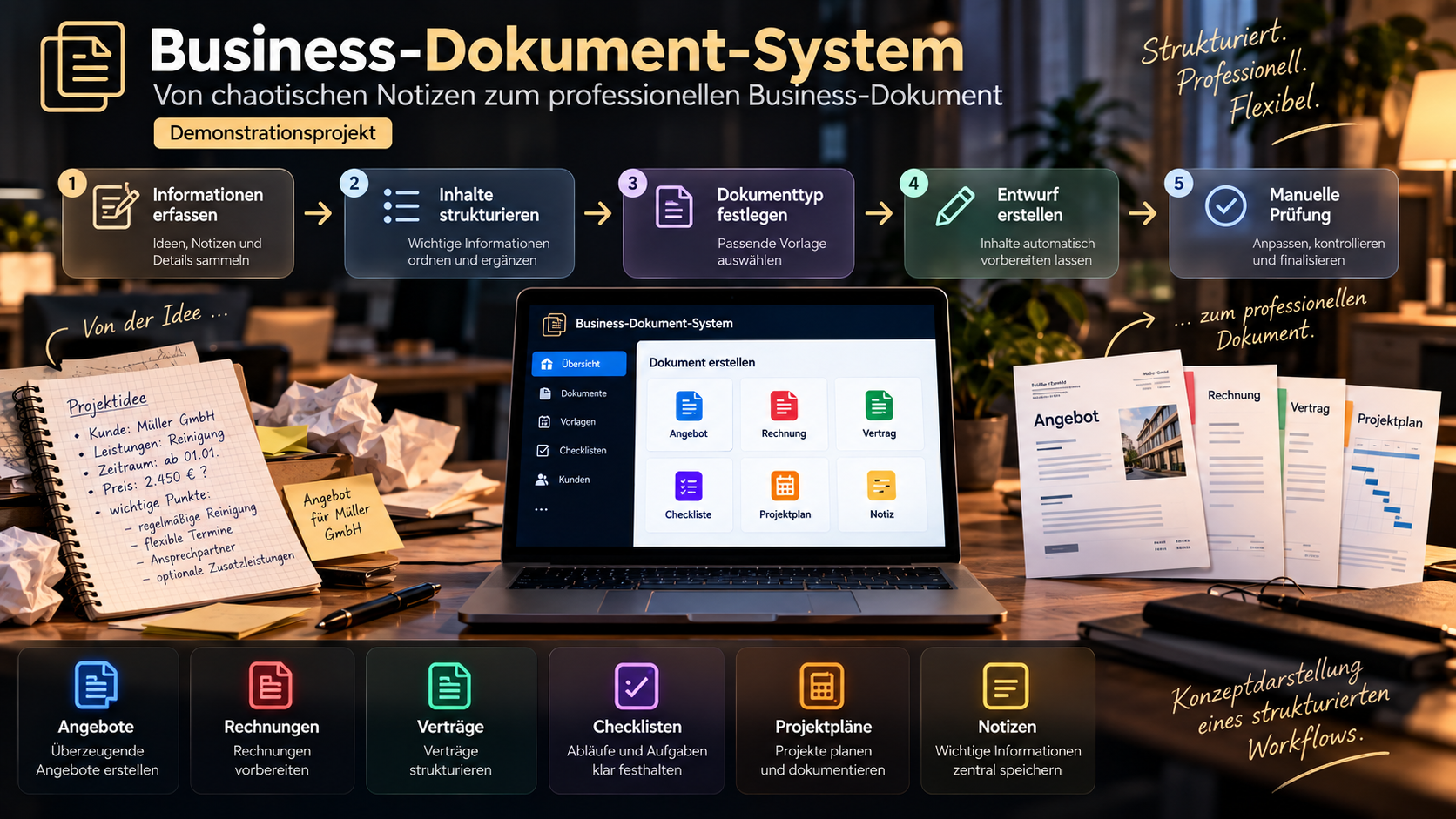Select step 2 Inhalte strukturieren card
Image resolution: width=1456 pixels, height=819 pixels.
tap(460, 224)
